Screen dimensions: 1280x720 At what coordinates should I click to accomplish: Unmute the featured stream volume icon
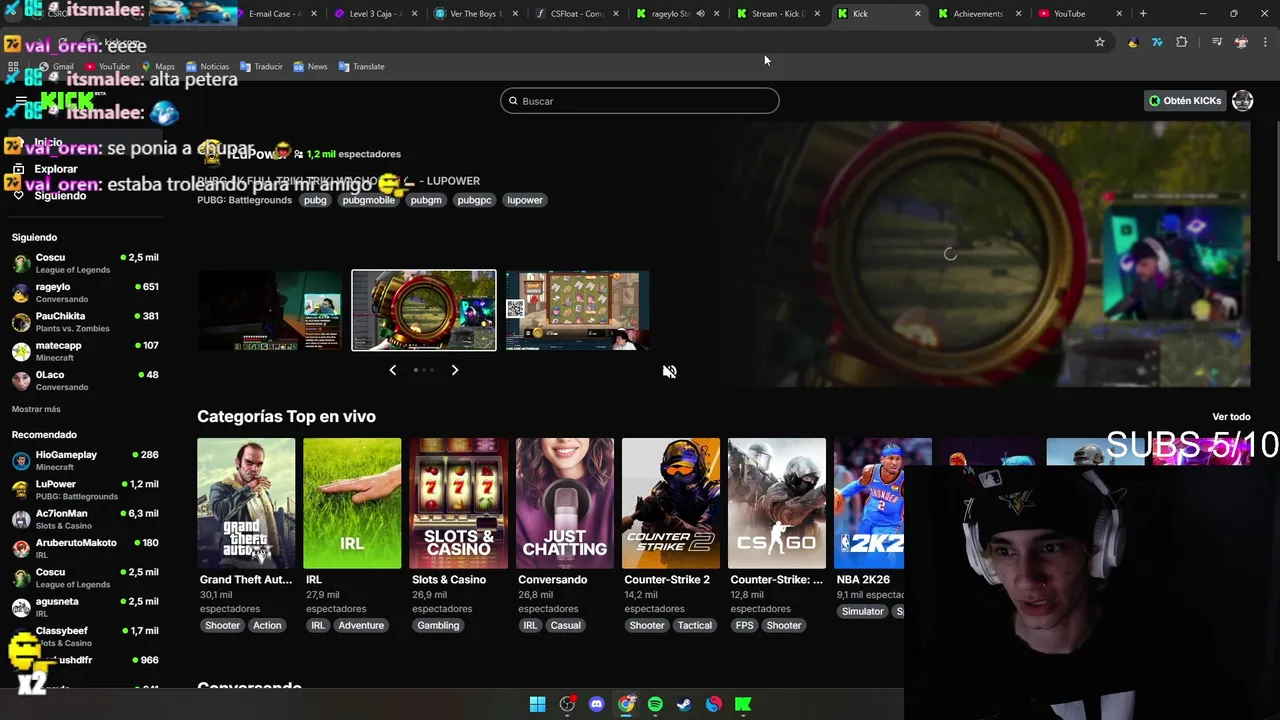click(x=669, y=371)
